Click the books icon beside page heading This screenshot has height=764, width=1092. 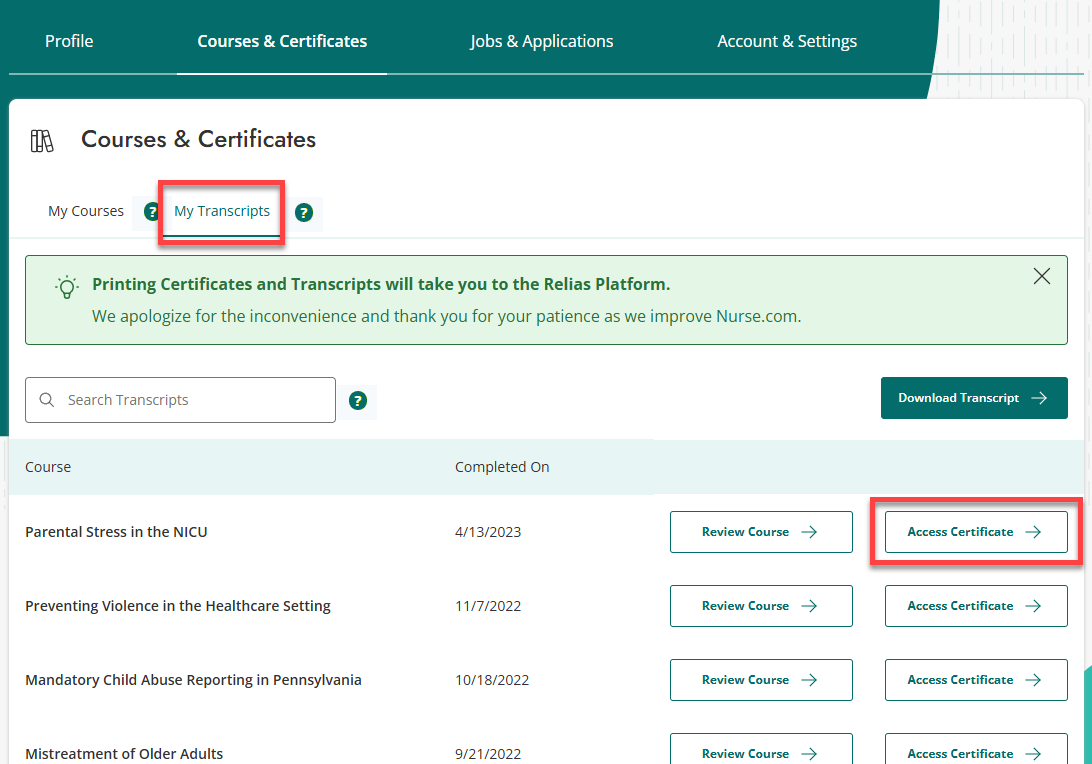42,141
